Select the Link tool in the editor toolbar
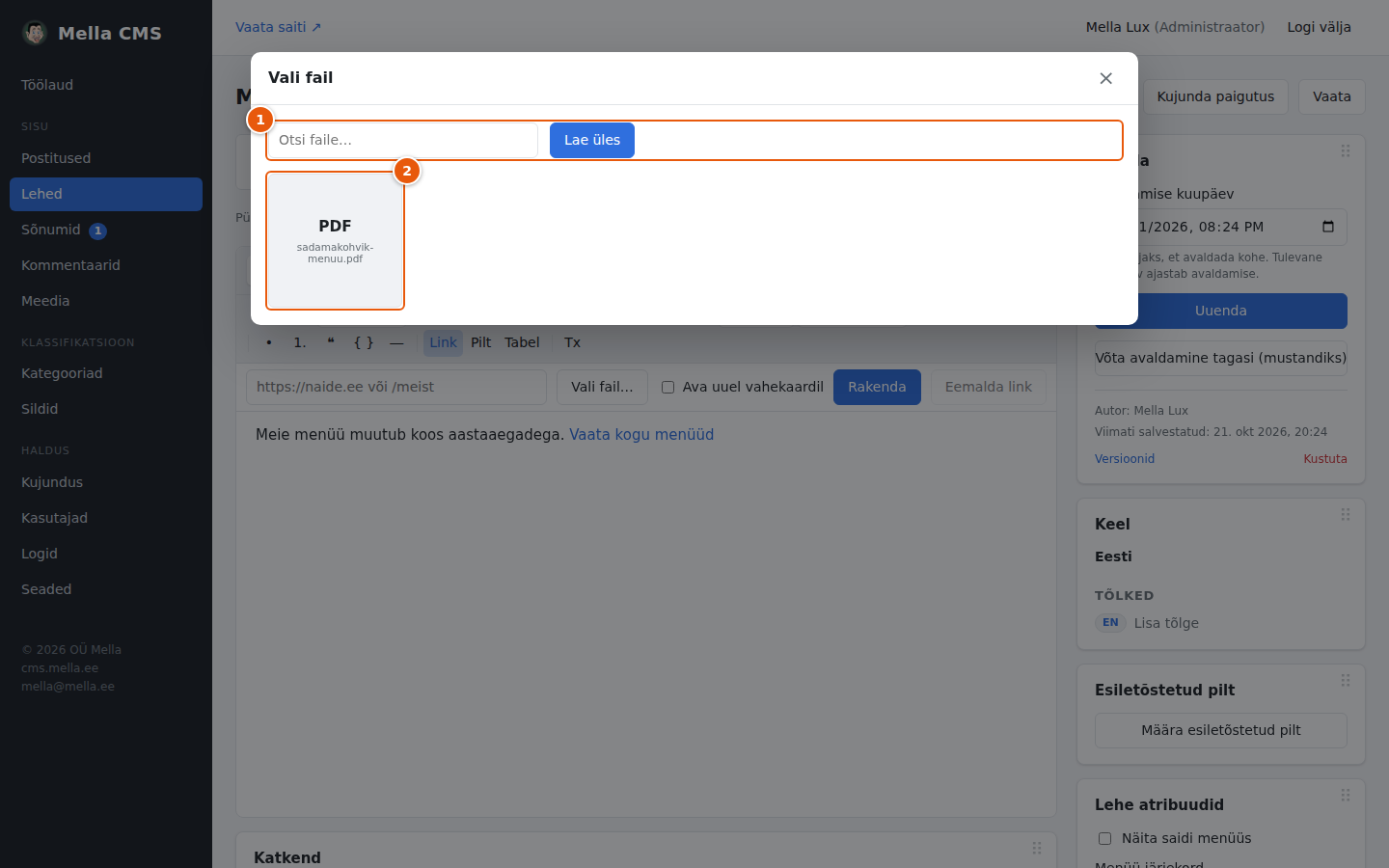1389x868 pixels. pyautogui.click(x=444, y=342)
